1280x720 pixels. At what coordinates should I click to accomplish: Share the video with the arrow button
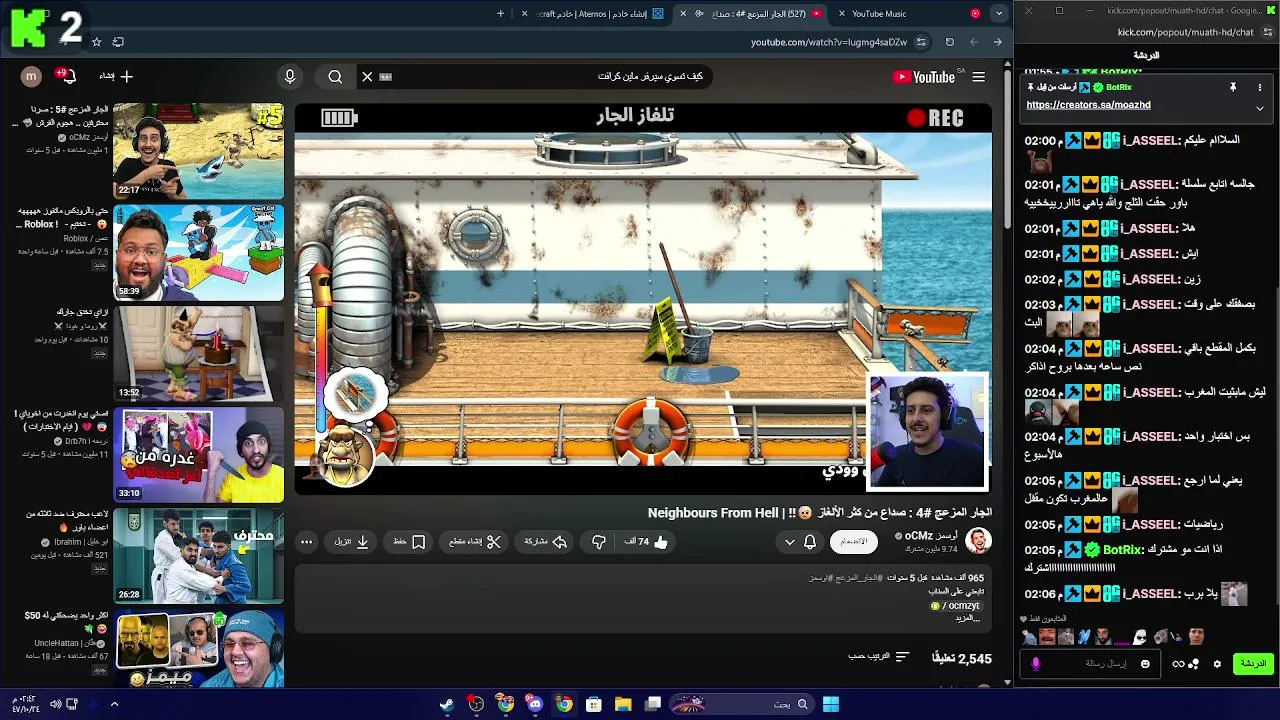(x=546, y=542)
